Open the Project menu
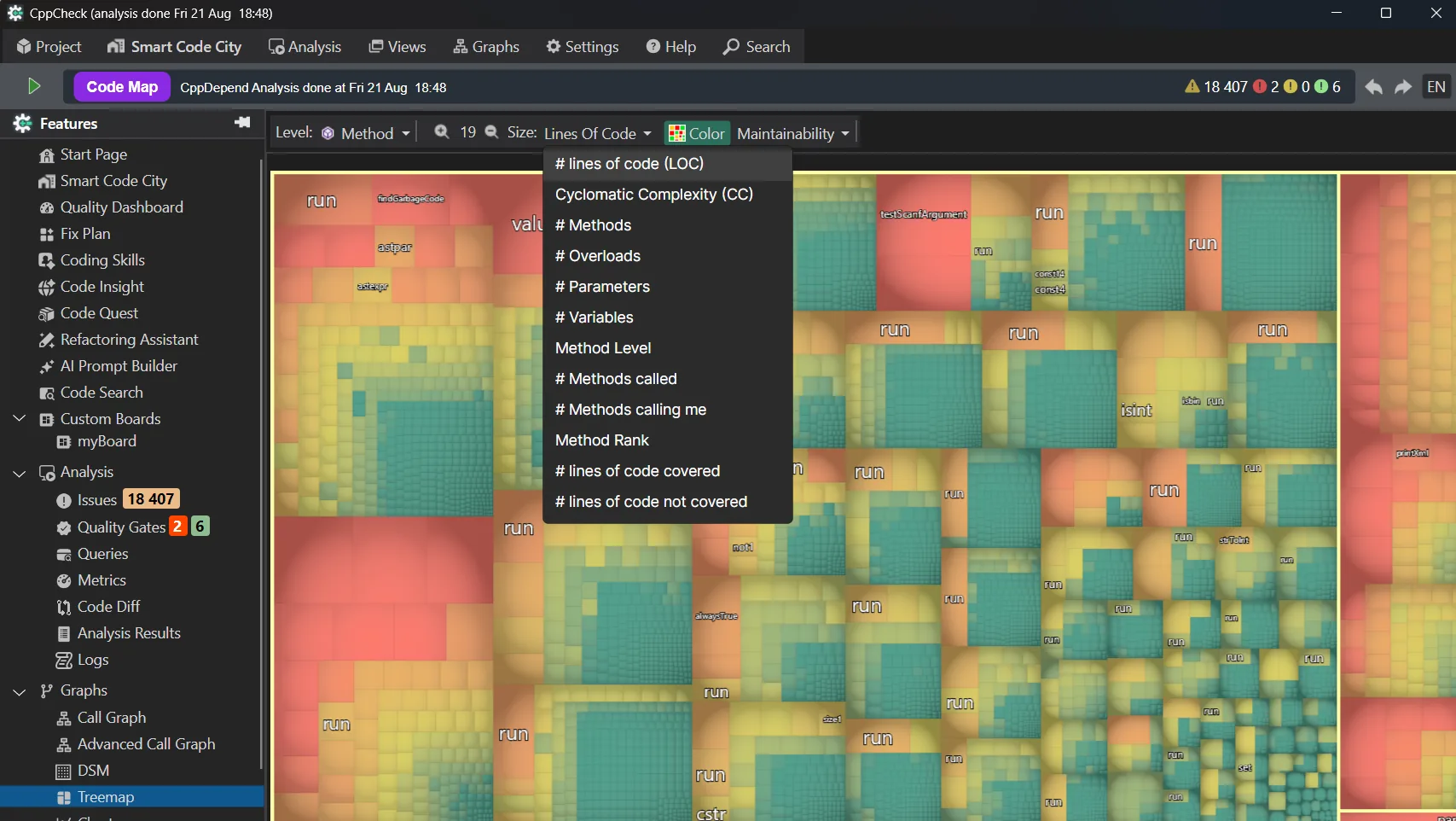This screenshot has height=821, width=1456. click(x=49, y=46)
